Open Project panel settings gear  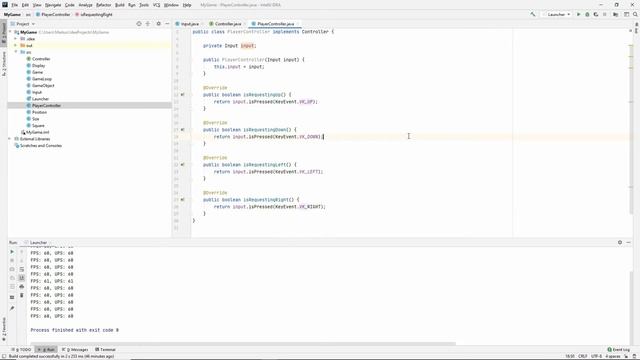(158, 24)
